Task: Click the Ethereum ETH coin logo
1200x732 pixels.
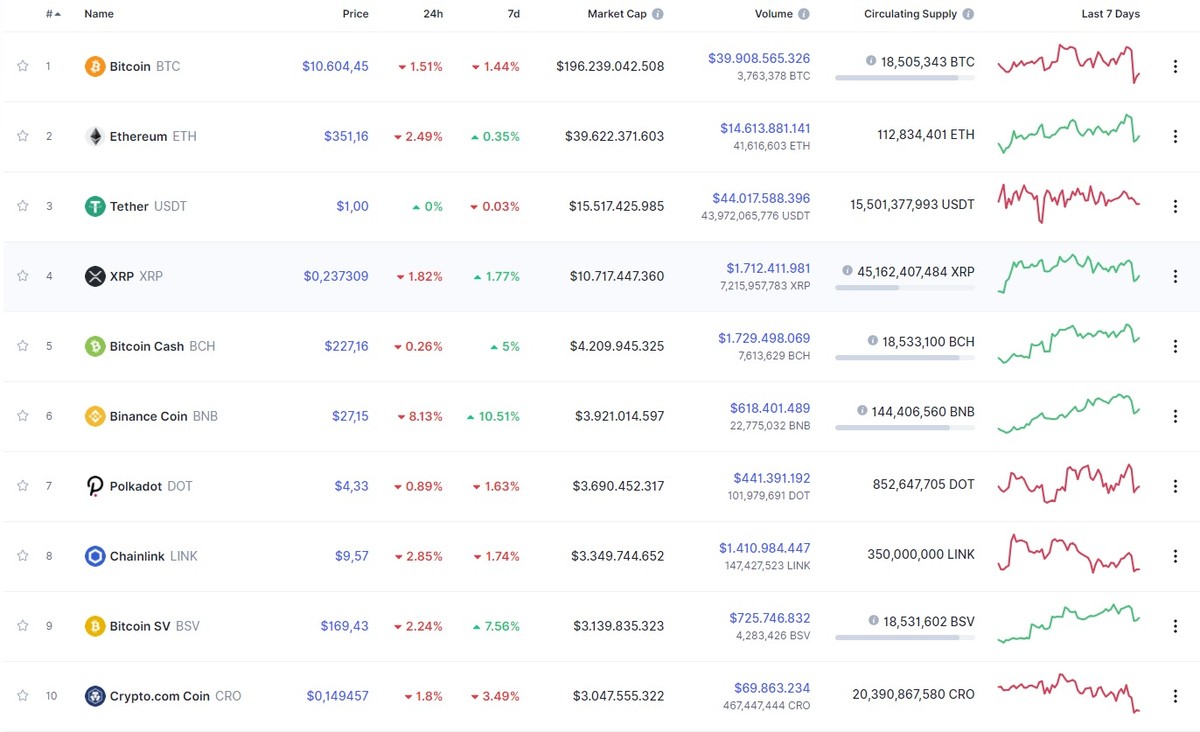Action: pyautogui.click(x=95, y=136)
